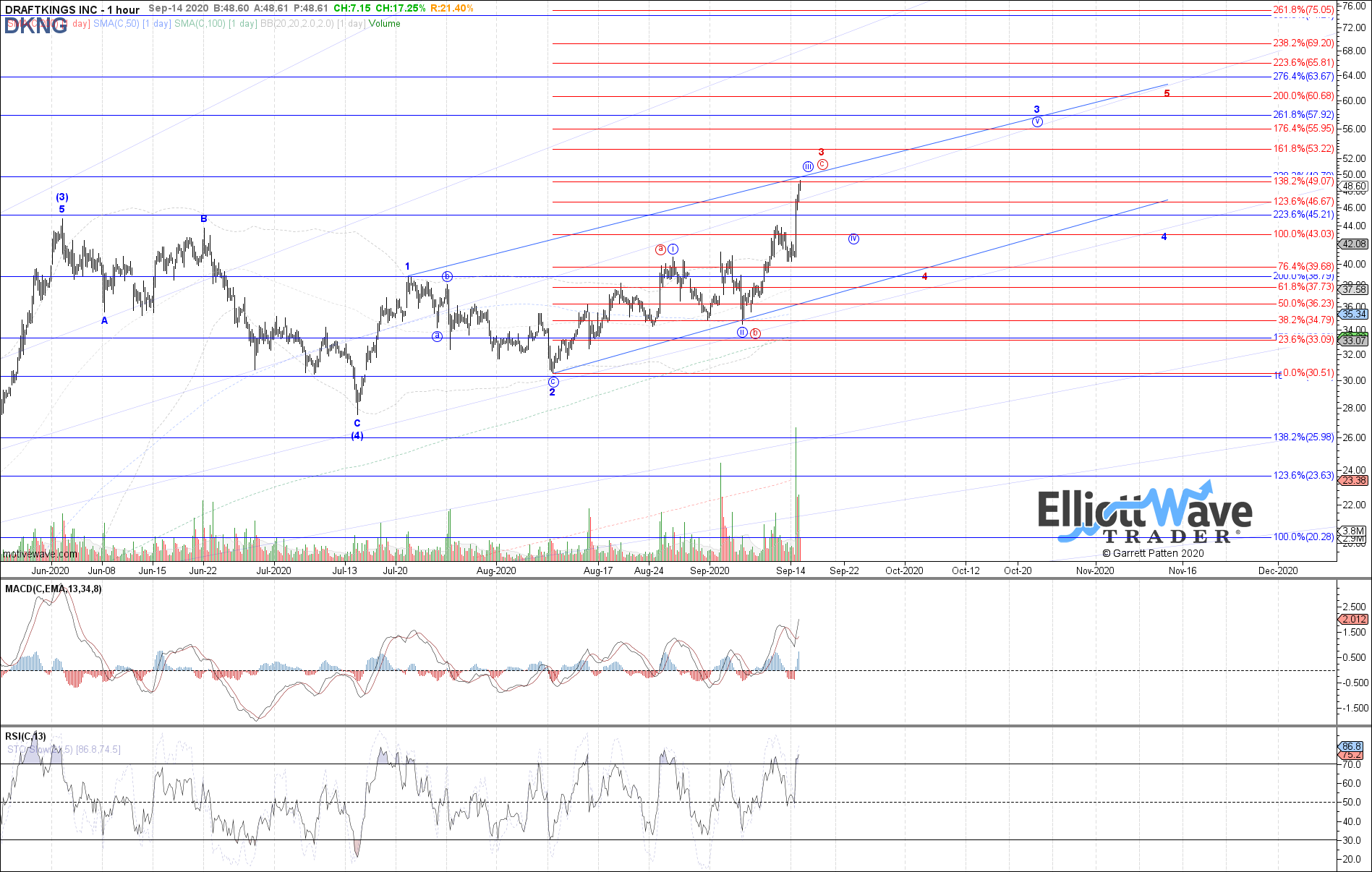Select the 200.0%(60.68) Fibonacci label
The width and height of the screenshot is (1372, 872).
tap(1303, 96)
